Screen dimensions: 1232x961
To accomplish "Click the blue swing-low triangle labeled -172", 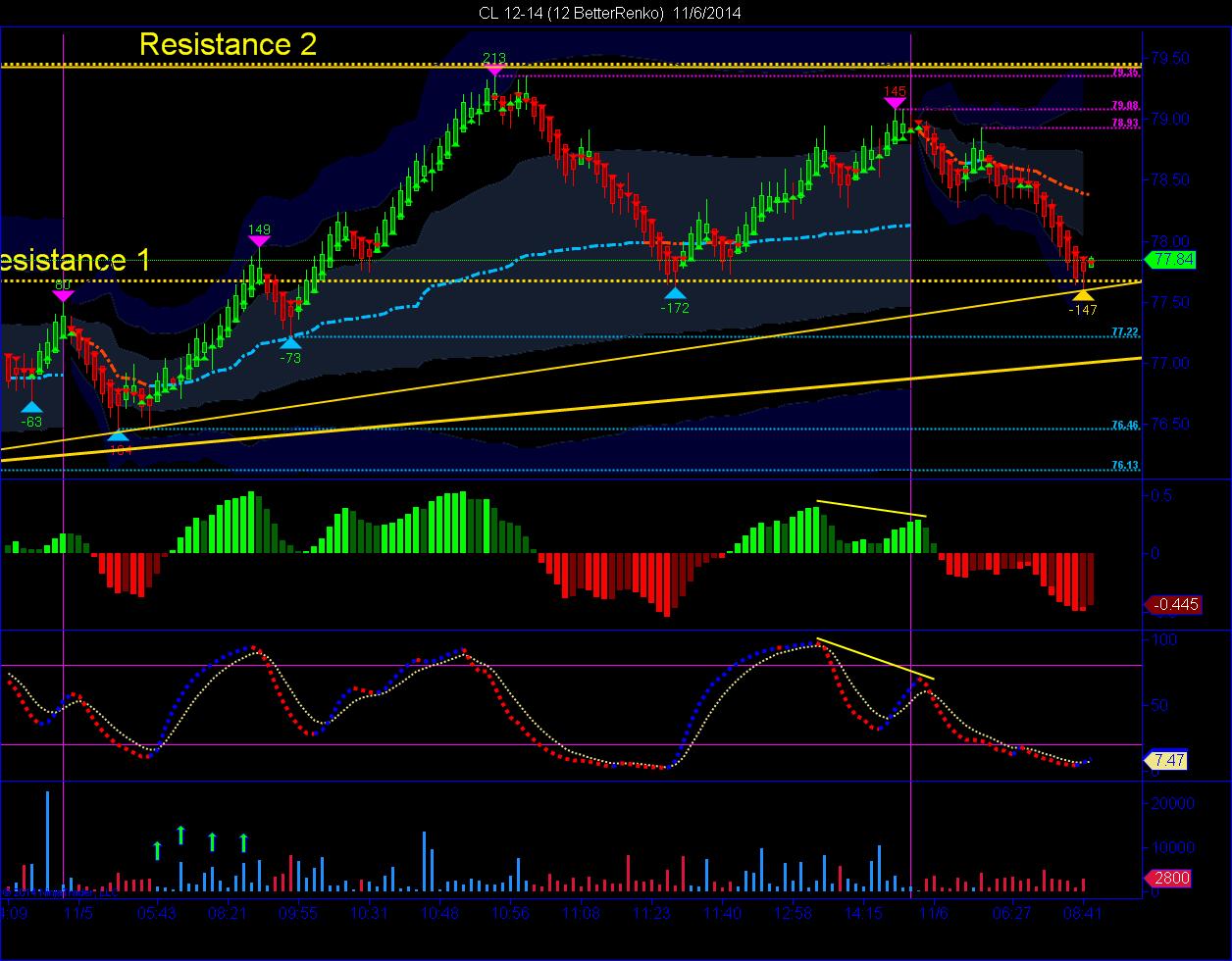I will (675, 292).
